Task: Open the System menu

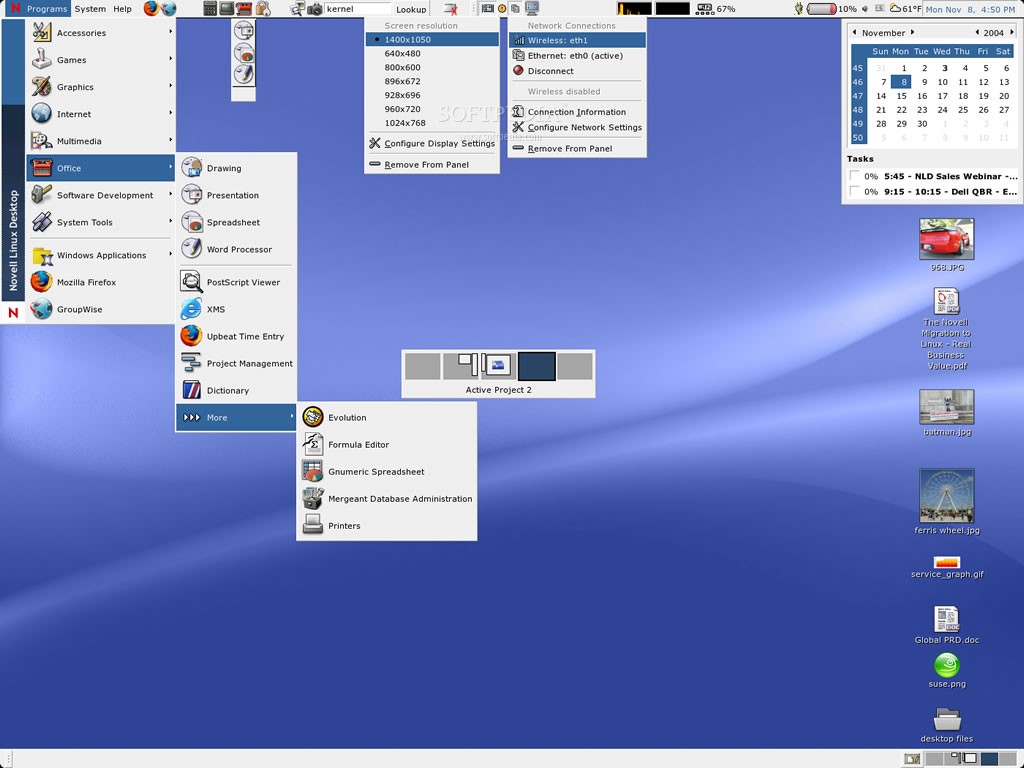Action: pyautogui.click(x=89, y=8)
